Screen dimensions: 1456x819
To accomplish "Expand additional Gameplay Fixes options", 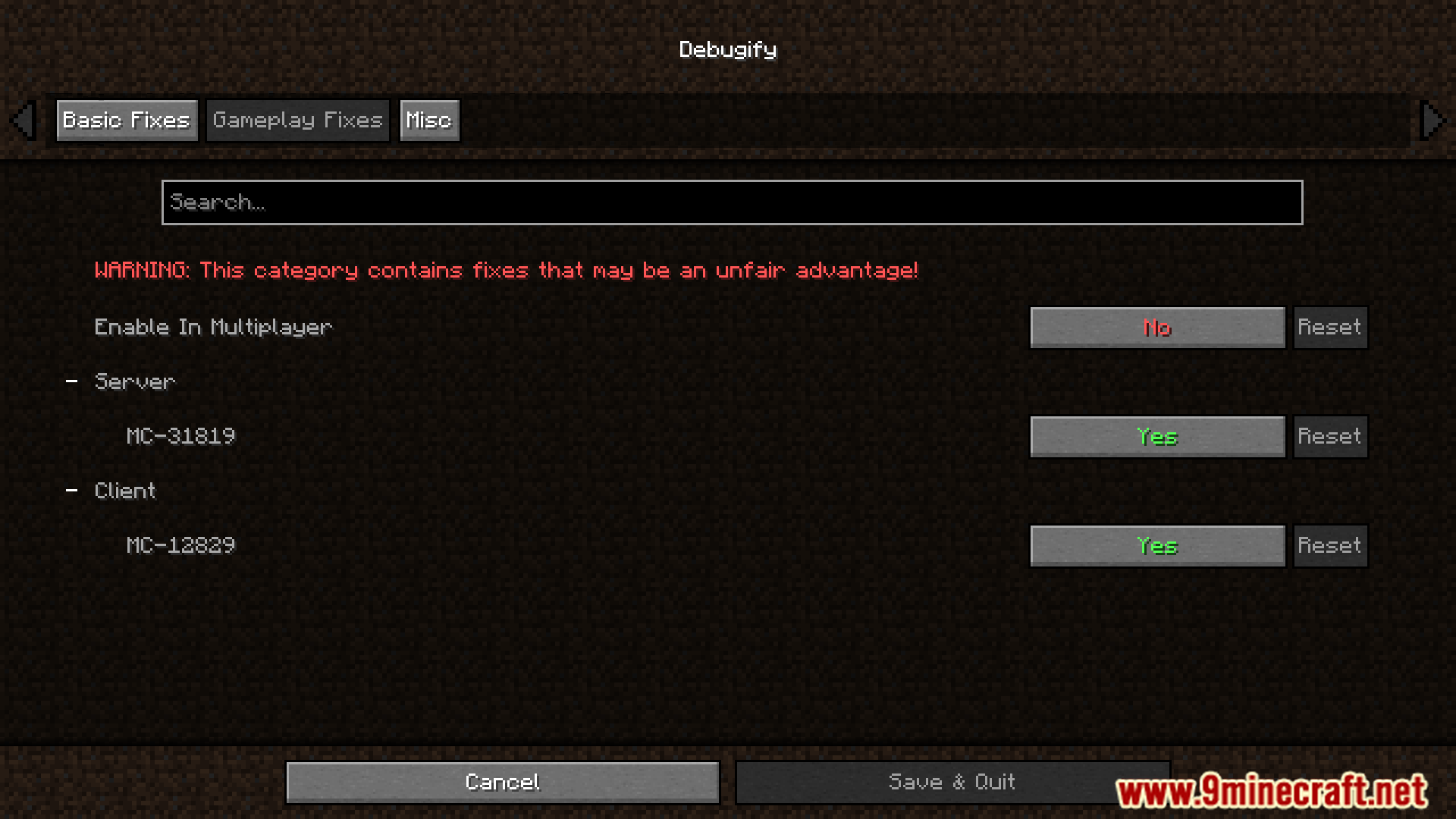I will click(x=297, y=120).
